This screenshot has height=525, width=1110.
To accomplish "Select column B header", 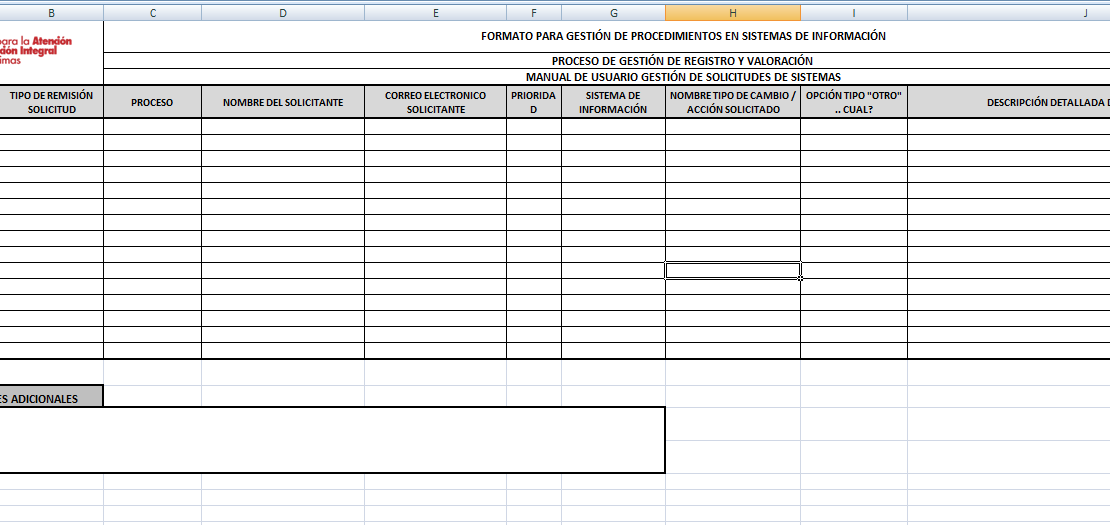I will tap(51, 13).
